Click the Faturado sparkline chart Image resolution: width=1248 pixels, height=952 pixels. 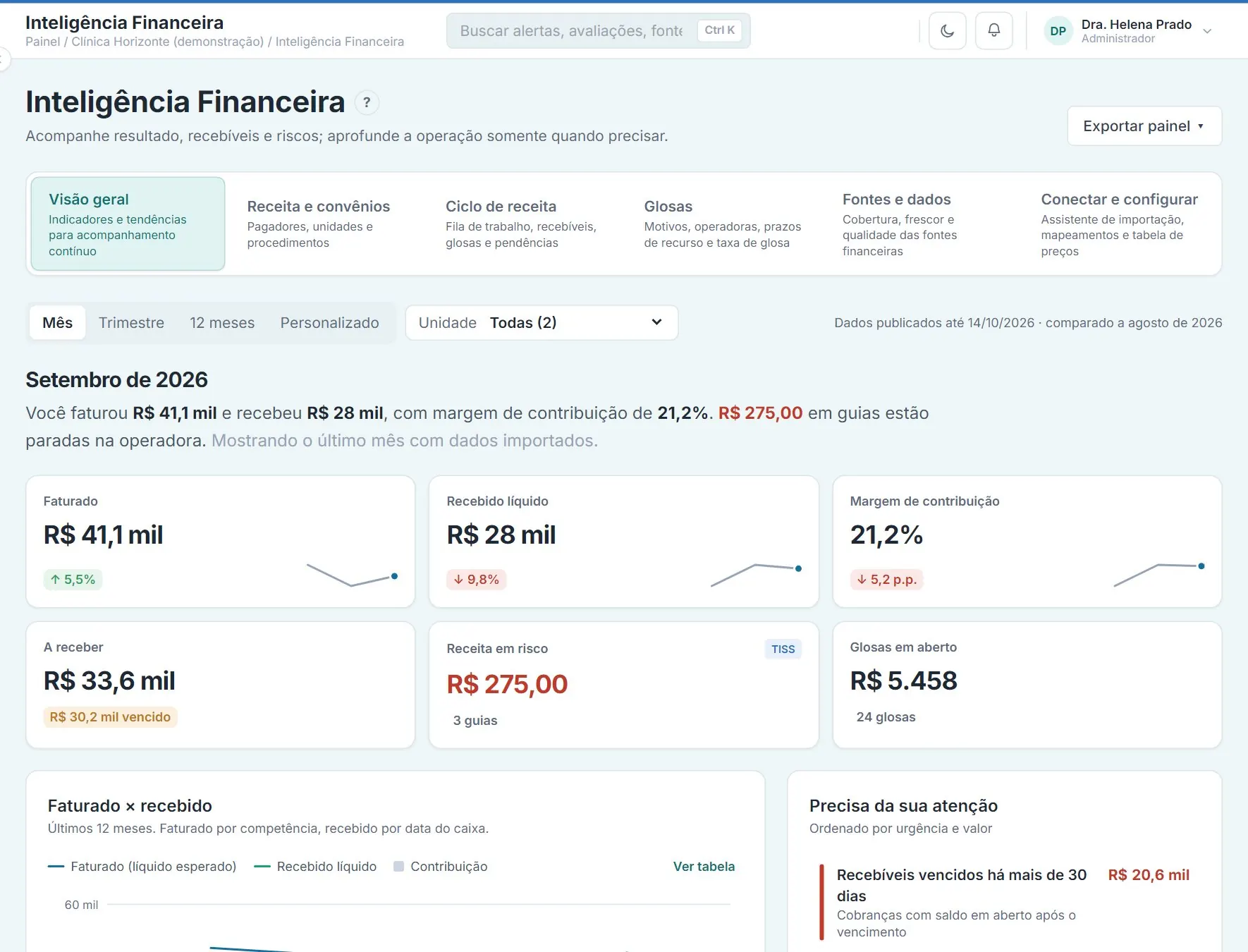point(352,575)
